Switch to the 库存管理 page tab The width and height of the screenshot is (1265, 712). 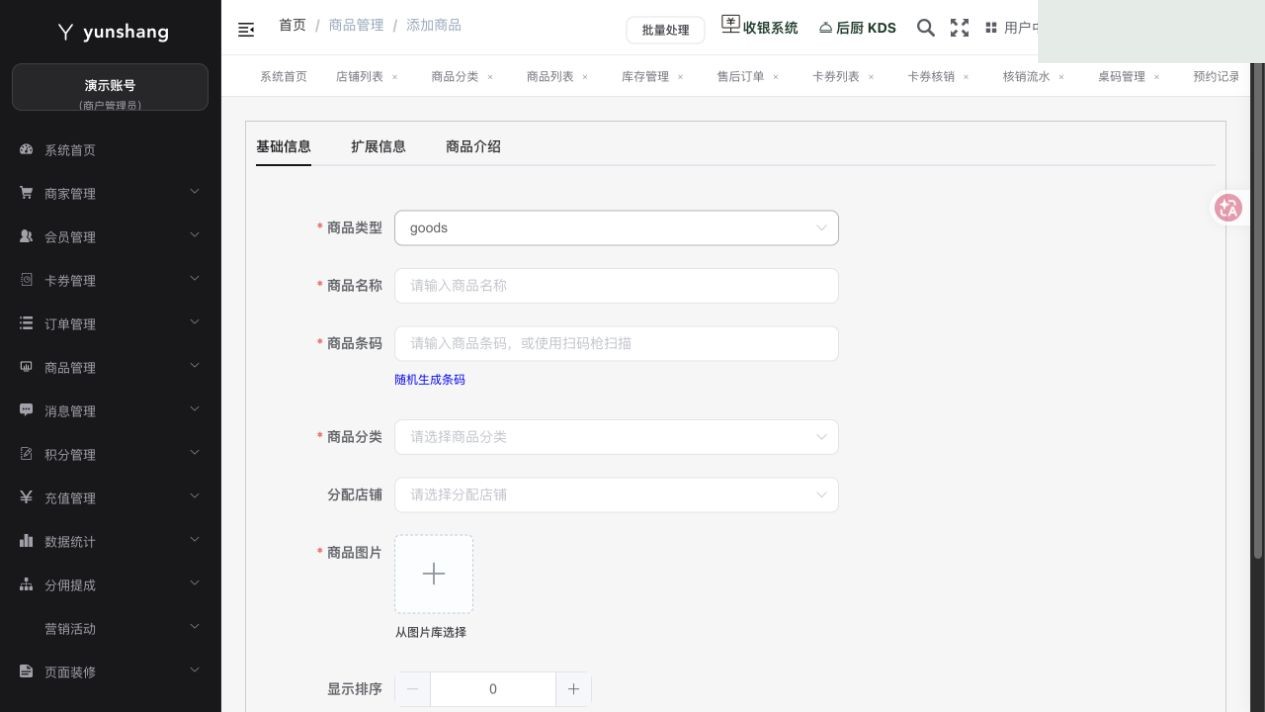[x=645, y=77]
